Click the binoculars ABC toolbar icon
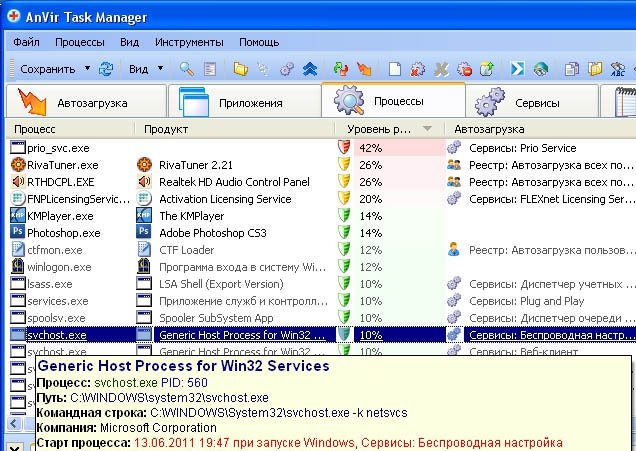This screenshot has width=636, height=451. pos(618,69)
